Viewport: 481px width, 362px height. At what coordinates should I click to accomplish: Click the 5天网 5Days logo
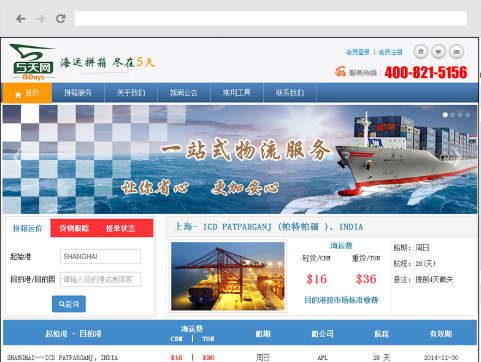32,62
